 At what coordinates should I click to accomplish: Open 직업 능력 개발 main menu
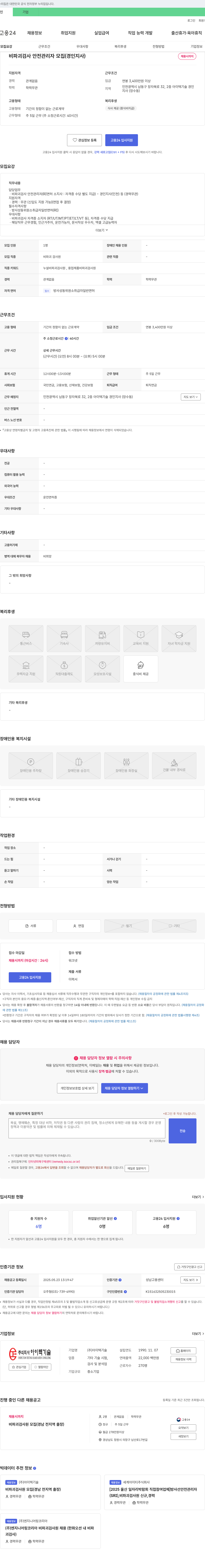click(140, 33)
